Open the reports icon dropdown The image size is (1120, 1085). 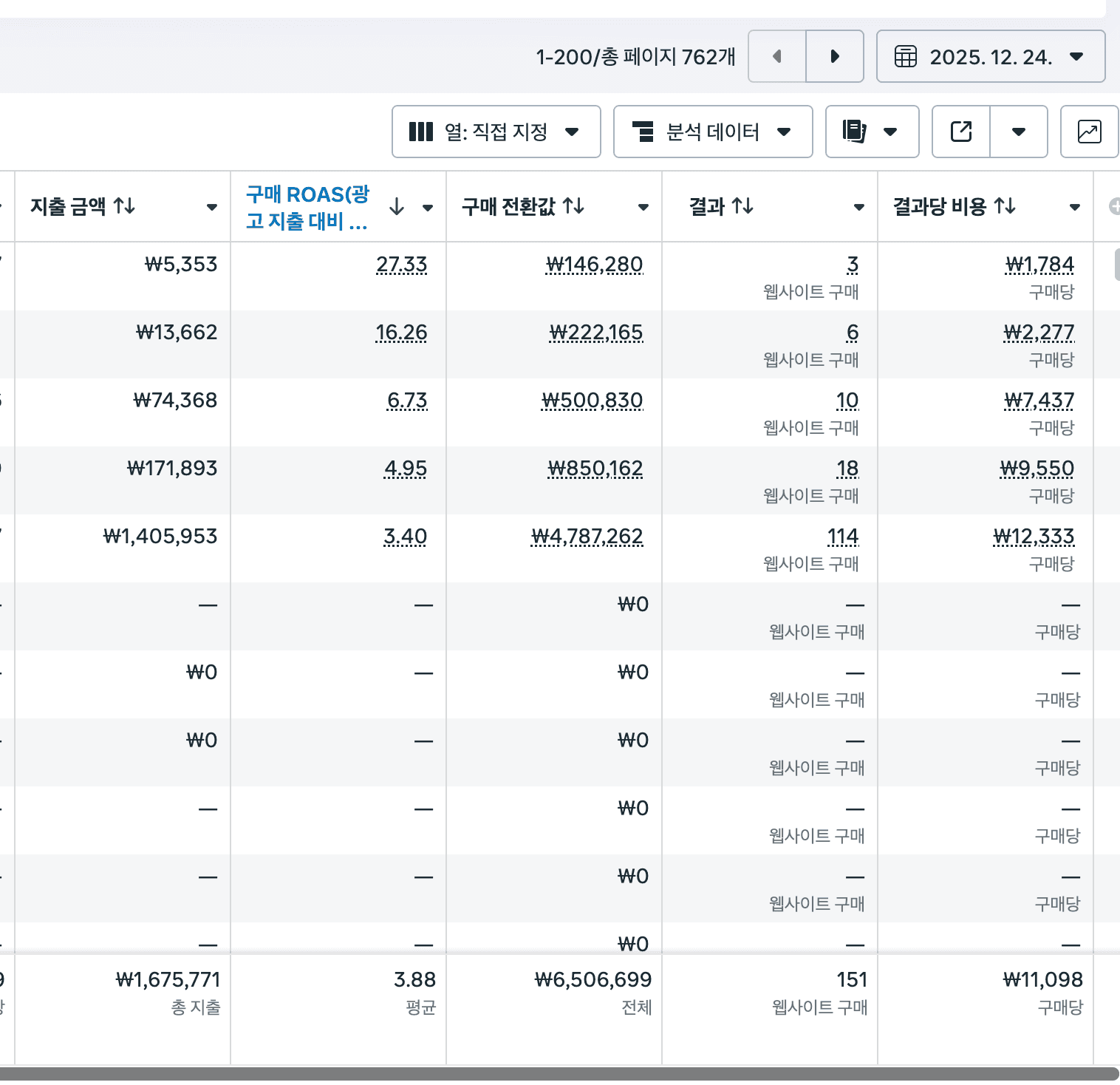tap(872, 132)
